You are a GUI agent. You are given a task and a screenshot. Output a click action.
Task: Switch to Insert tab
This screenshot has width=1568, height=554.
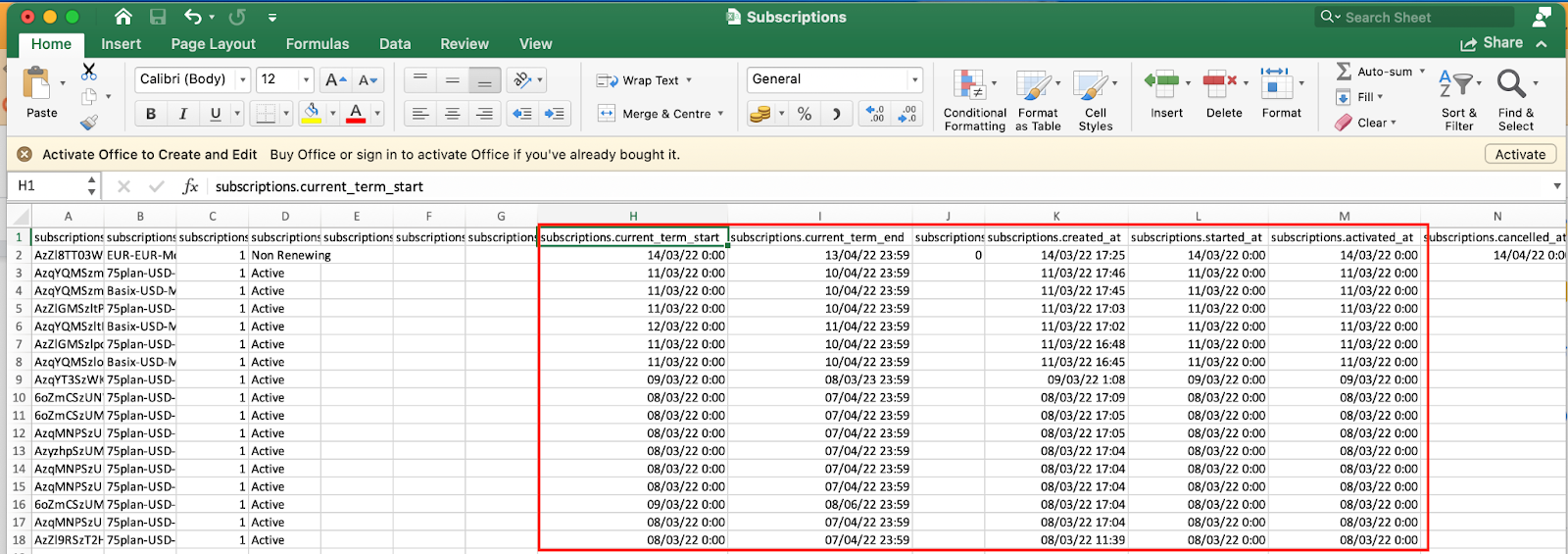click(121, 44)
